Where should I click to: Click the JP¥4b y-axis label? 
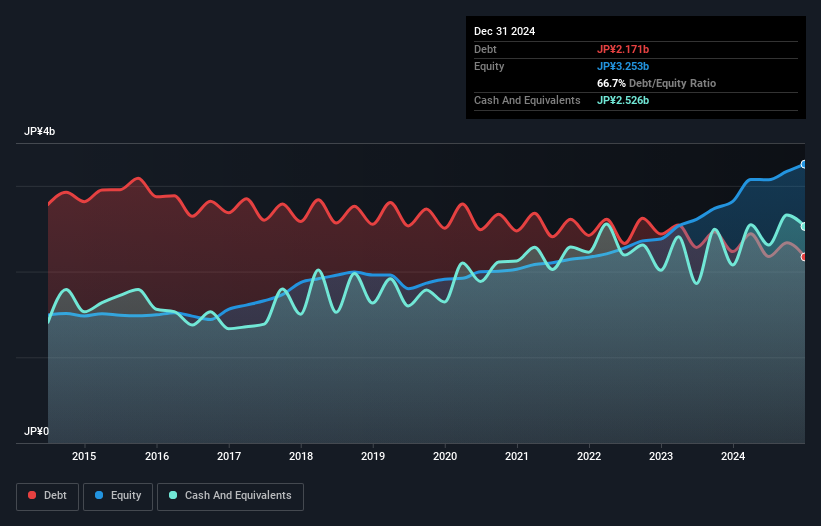point(39,131)
